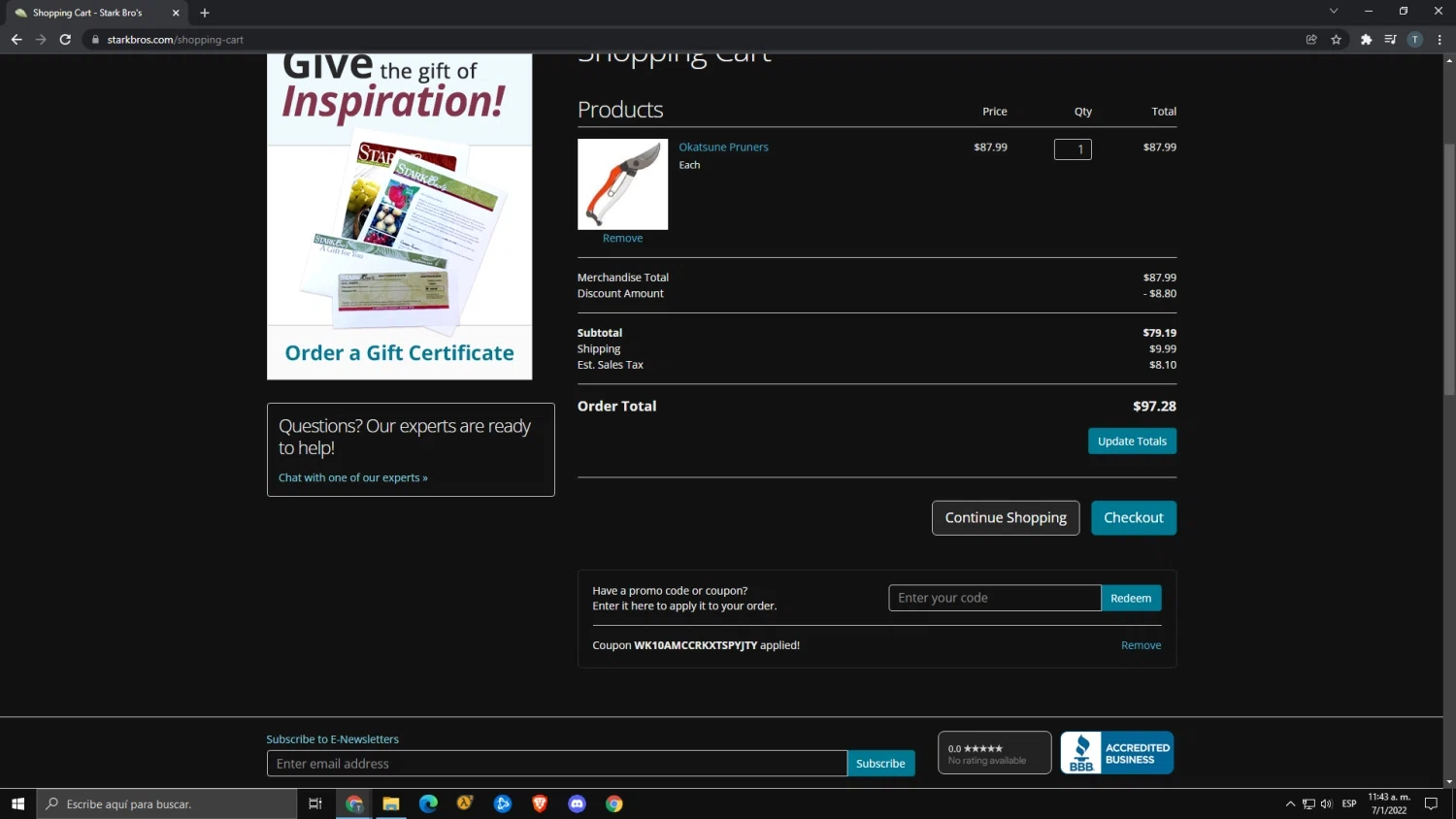Open the star rating badge
Viewport: 1456px width, 819px height.
tap(994, 753)
